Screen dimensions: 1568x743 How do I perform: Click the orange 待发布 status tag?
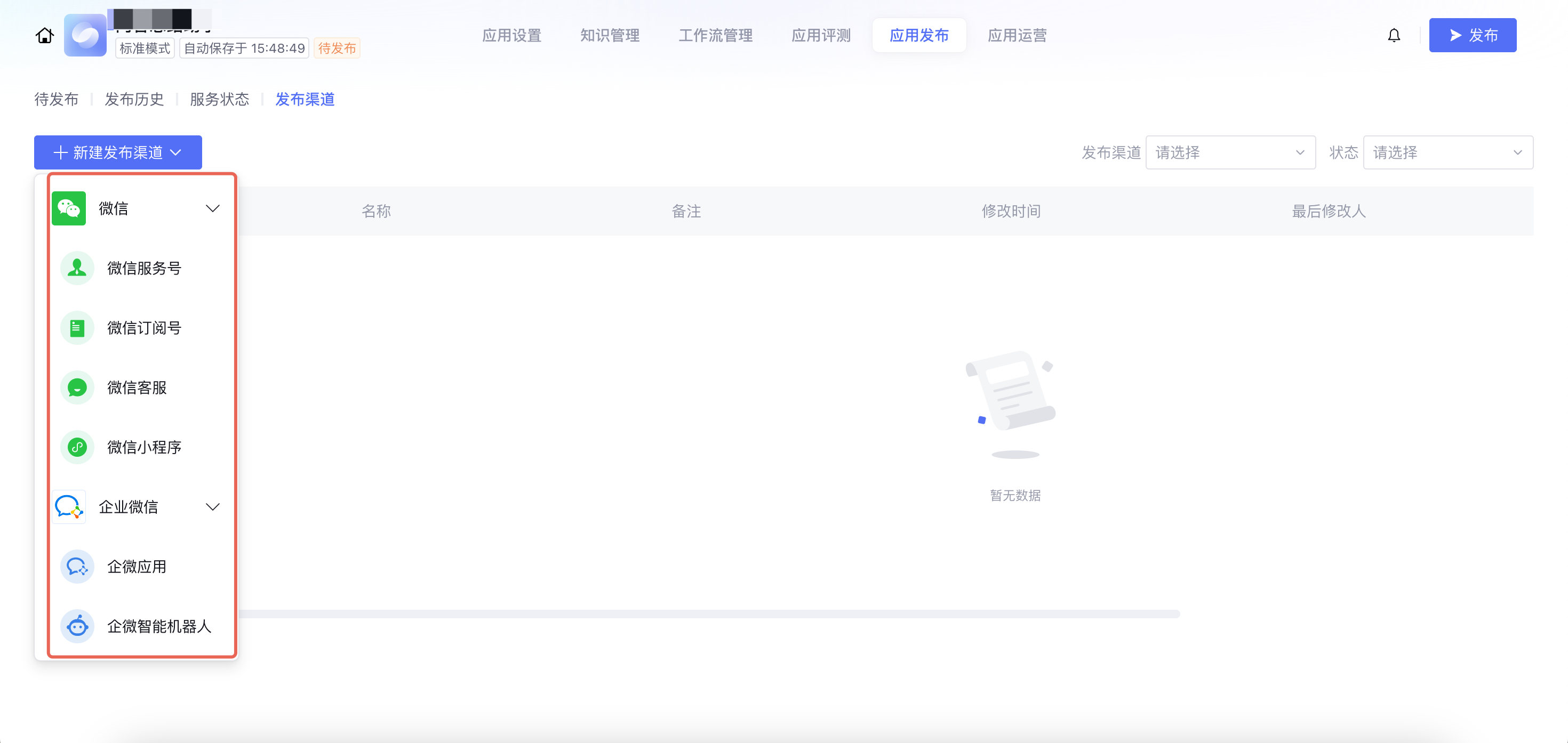click(337, 48)
